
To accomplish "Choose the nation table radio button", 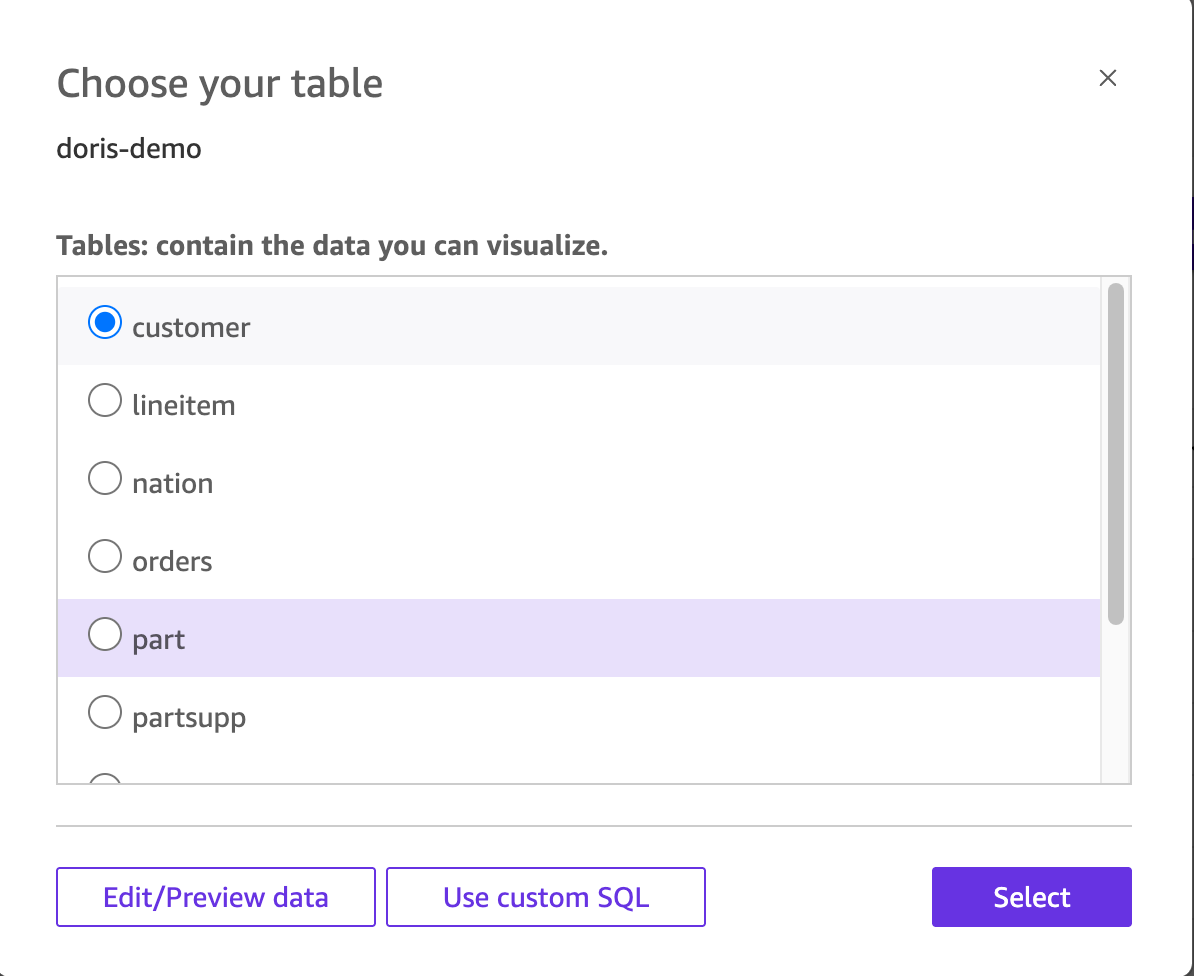I will [105, 479].
